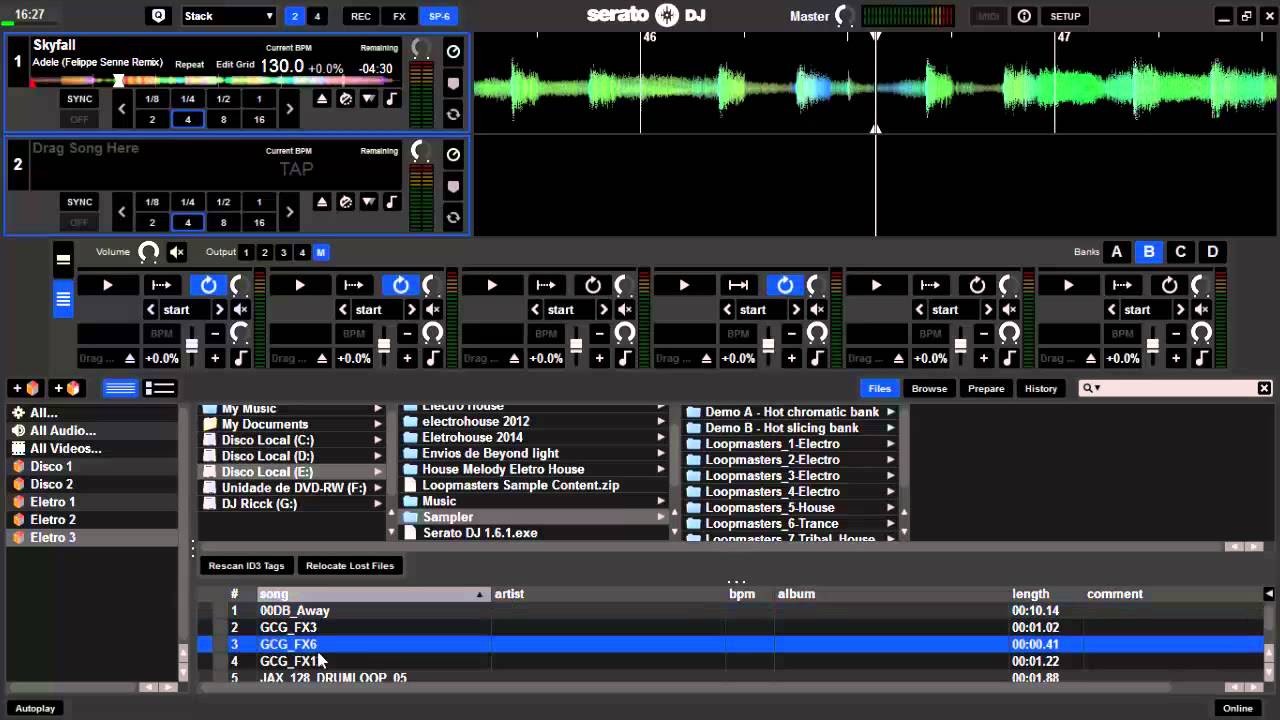Click deck 1 cue marker icon
The image size is (1280, 720).
453,83
